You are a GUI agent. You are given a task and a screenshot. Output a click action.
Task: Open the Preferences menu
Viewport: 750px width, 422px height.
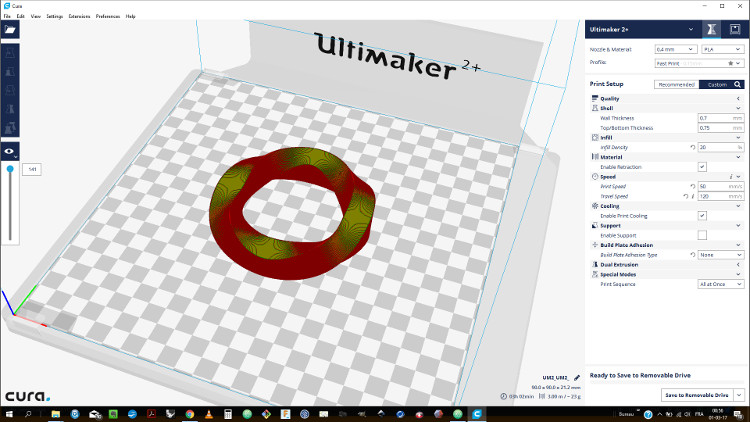pos(108,16)
